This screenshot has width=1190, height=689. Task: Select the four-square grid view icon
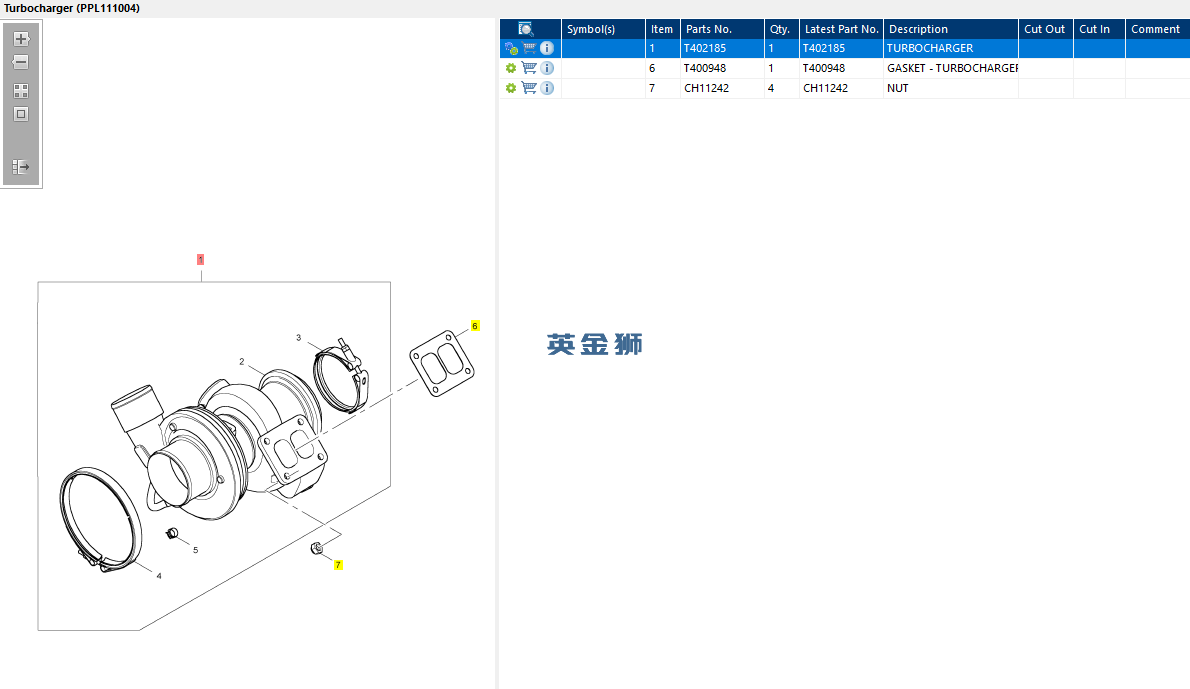click(x=21, y=91)
